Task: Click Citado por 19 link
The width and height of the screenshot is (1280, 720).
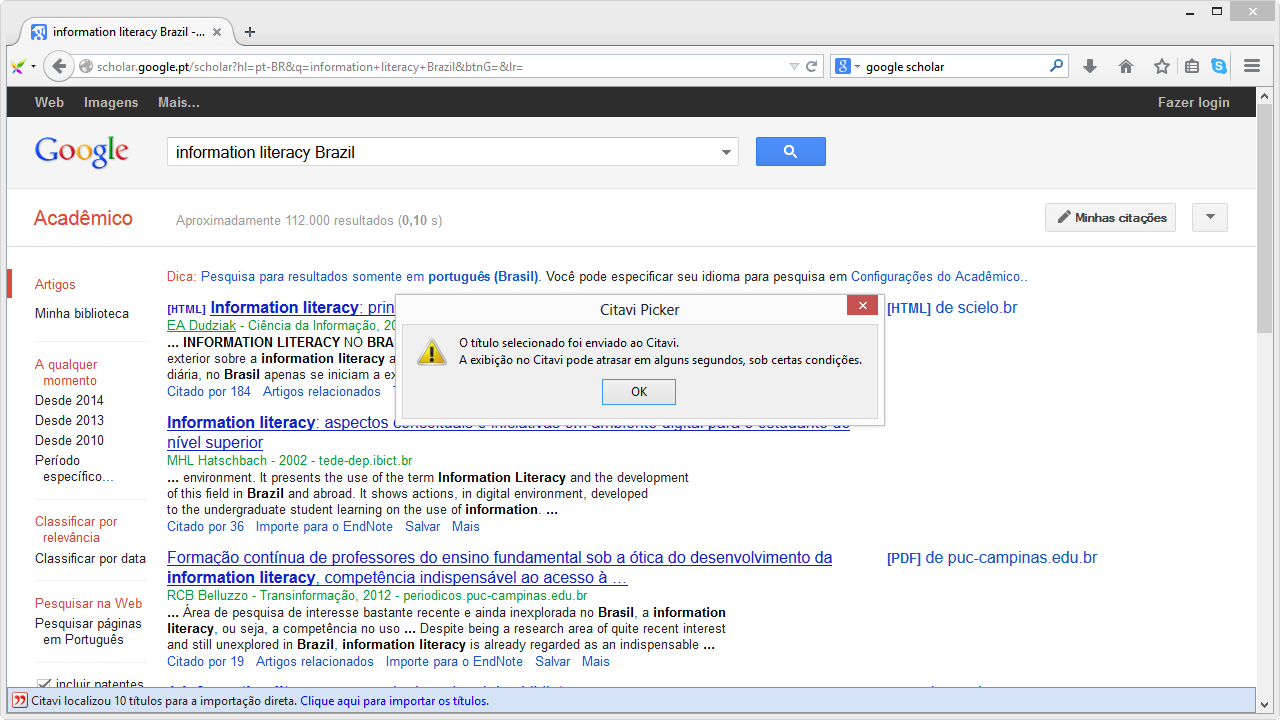Action: click(205, 661)
